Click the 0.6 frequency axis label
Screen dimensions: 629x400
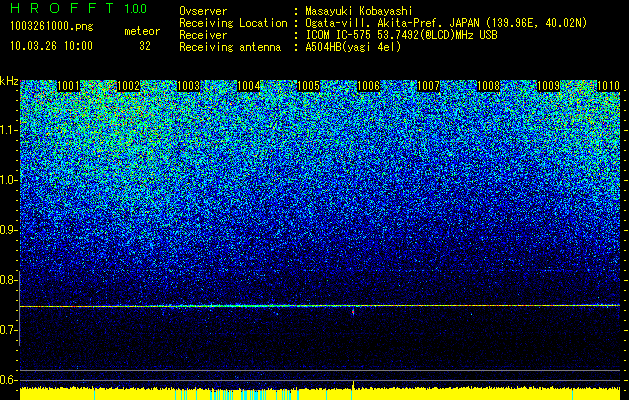pos(9,380)
